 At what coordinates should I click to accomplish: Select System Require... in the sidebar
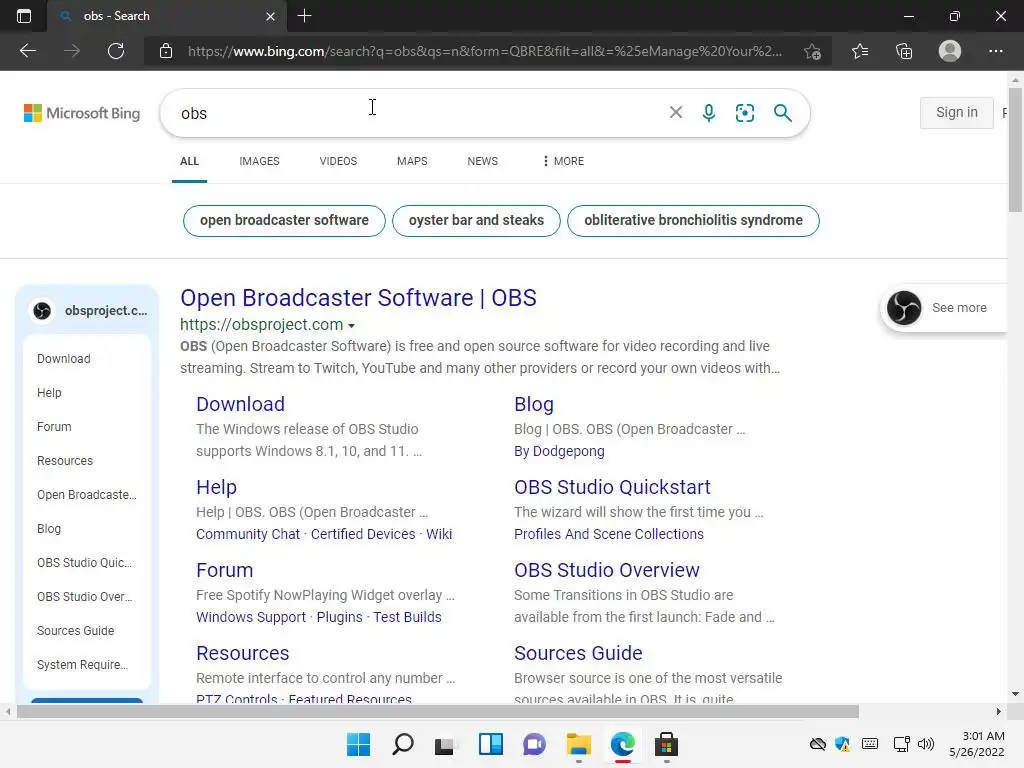click(82, 664)
